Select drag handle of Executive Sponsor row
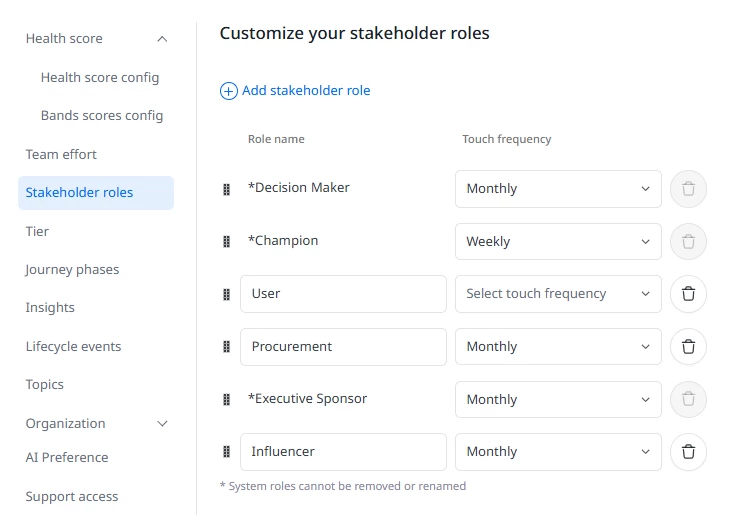Viewport: 738px width, 515px height. click(x=226, y=399)
